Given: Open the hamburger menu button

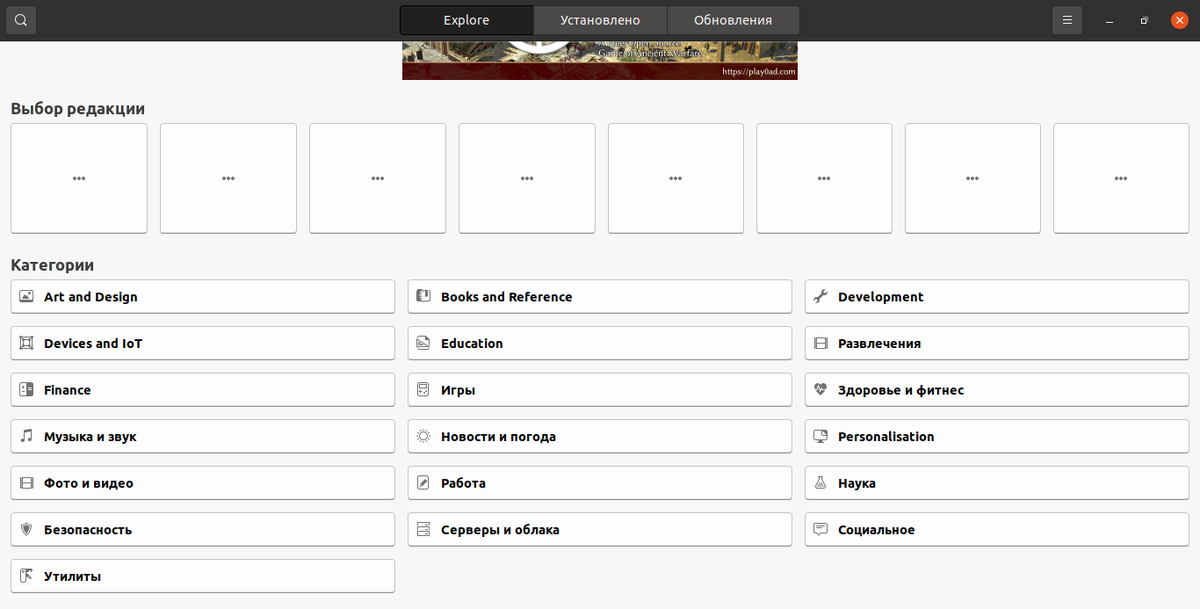Looking at the screenshot, I should point(1067,20).
